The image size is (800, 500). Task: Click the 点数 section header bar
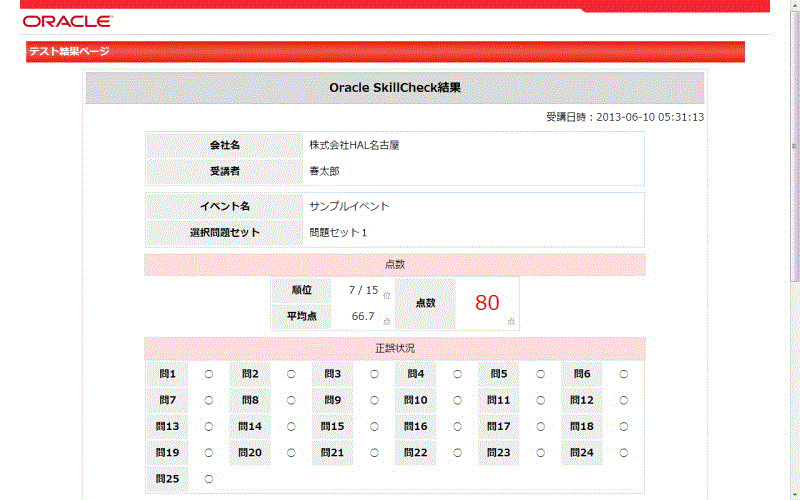pyautogui.click(x=395, y=265)
